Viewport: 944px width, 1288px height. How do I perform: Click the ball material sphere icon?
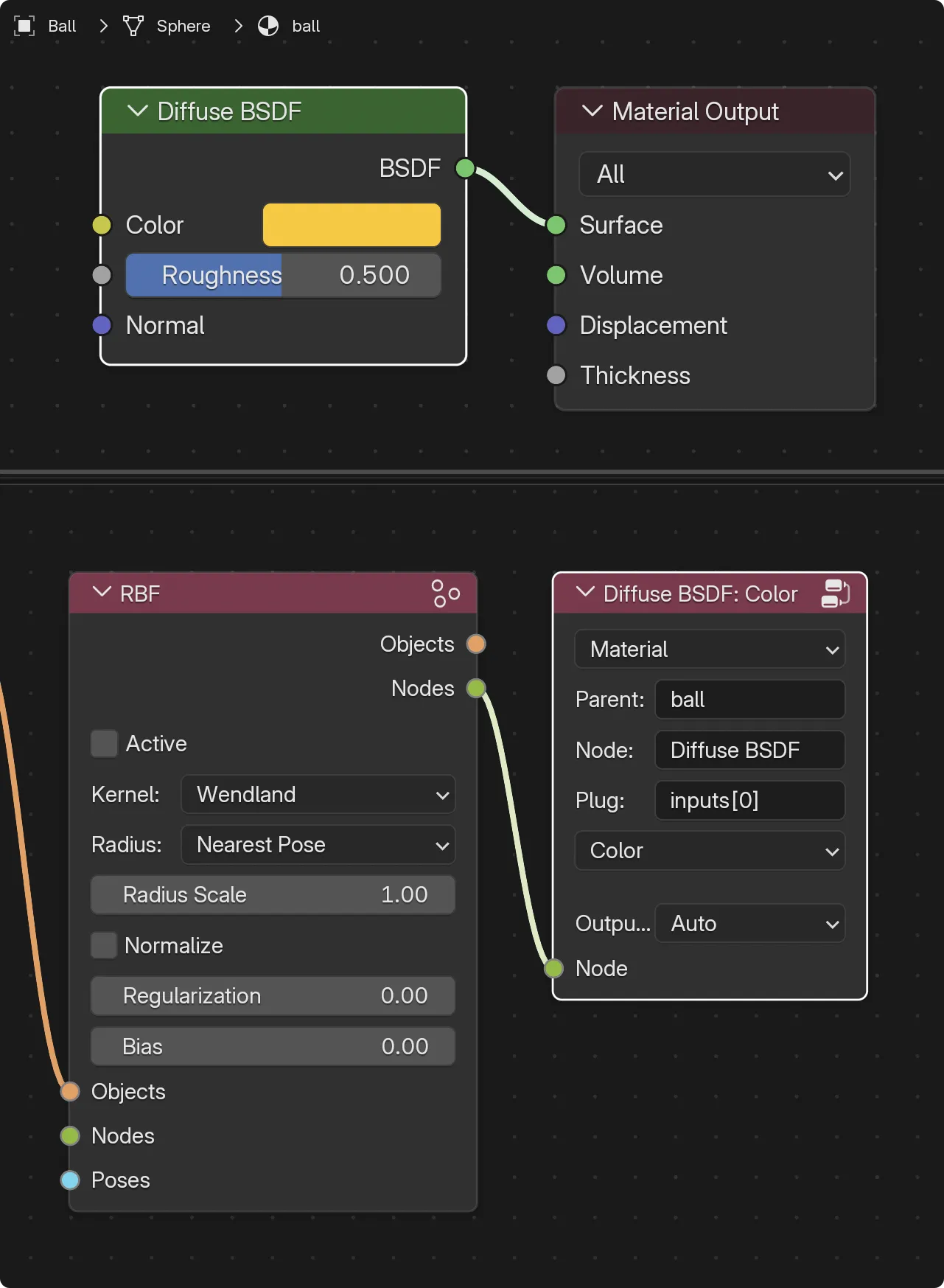point(268,26)
